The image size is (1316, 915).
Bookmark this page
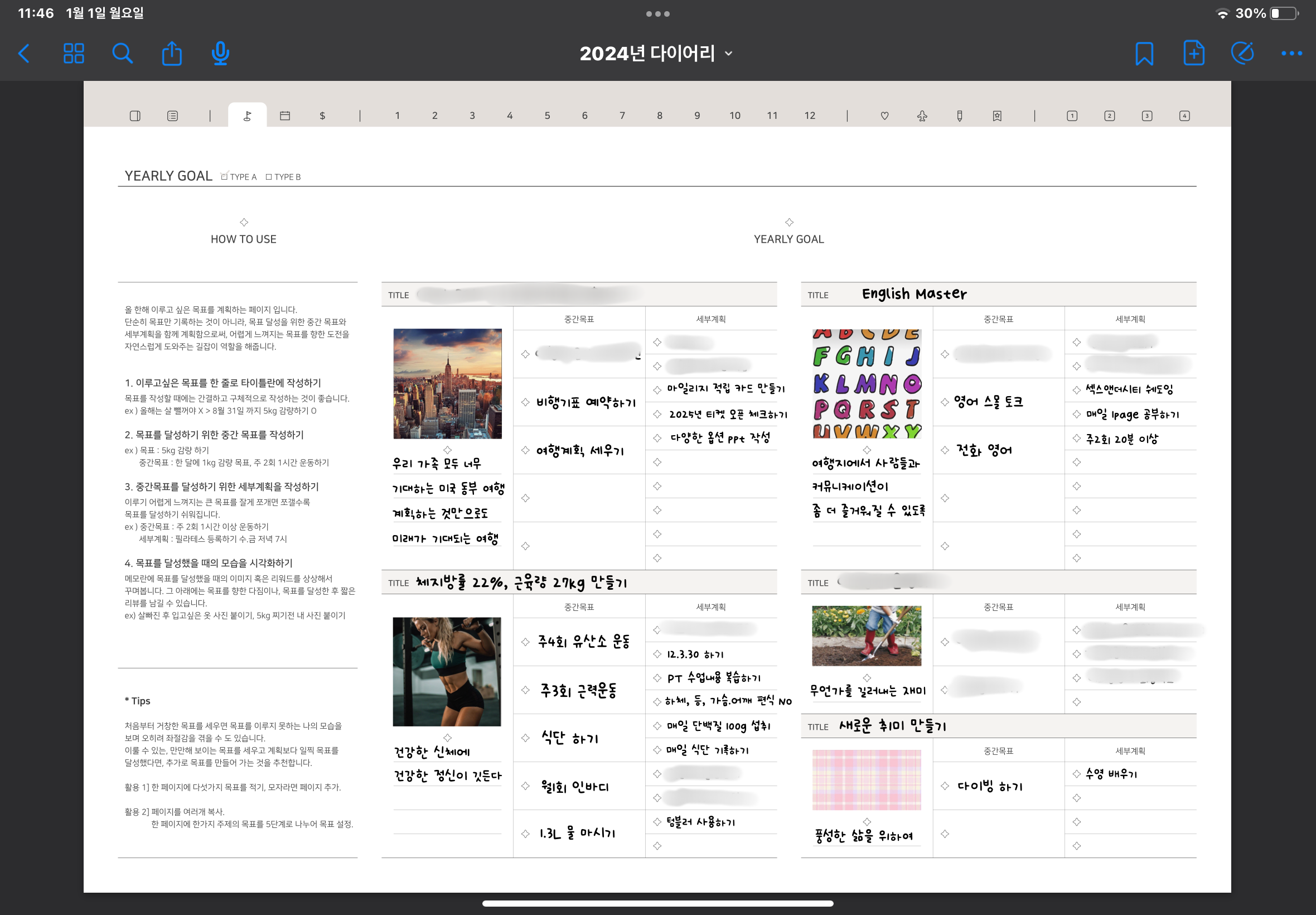tap(1144, 54)
